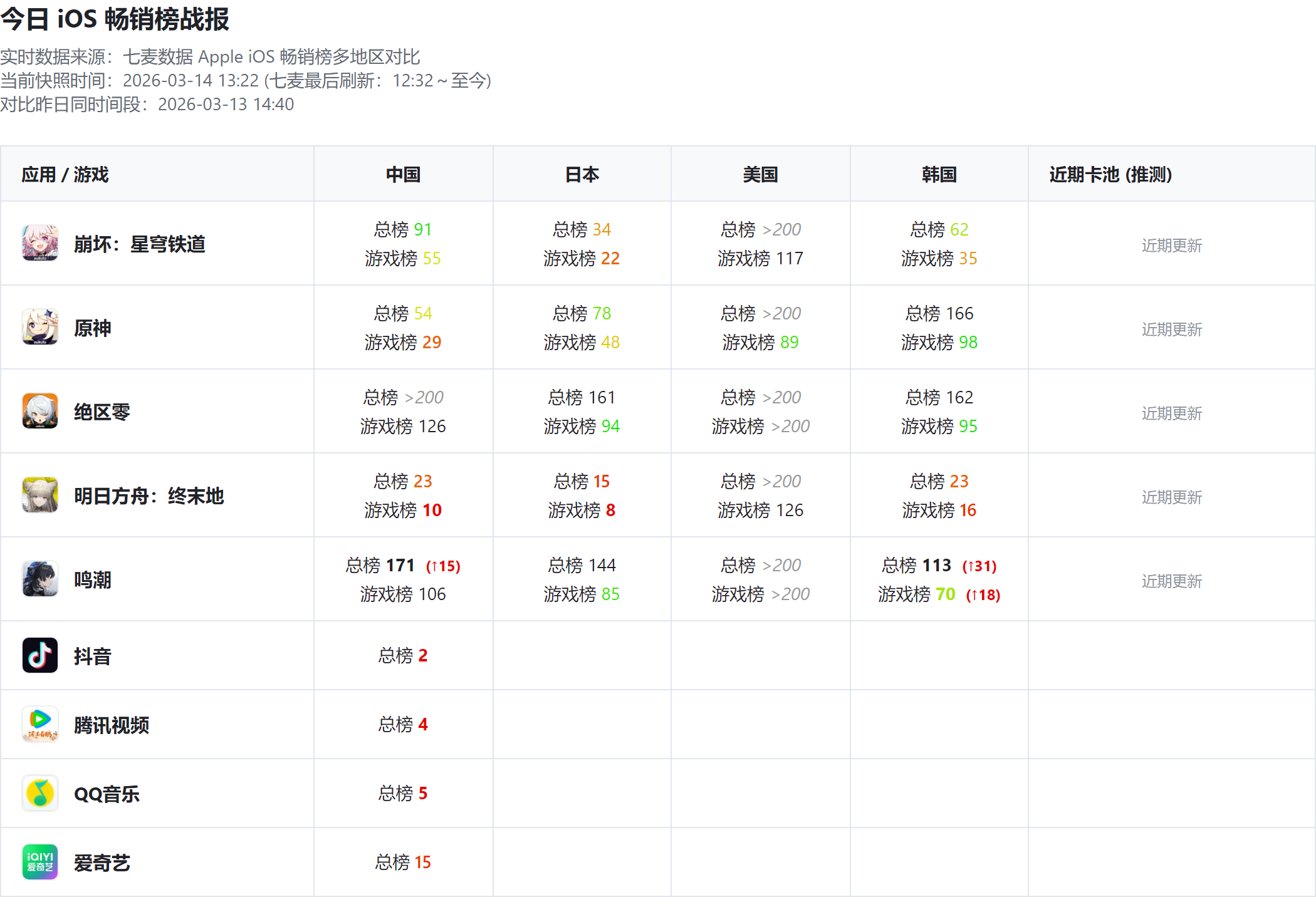Select 游戏榜 55 in 崩坏：星穹铁道 row

click(403, 258)
